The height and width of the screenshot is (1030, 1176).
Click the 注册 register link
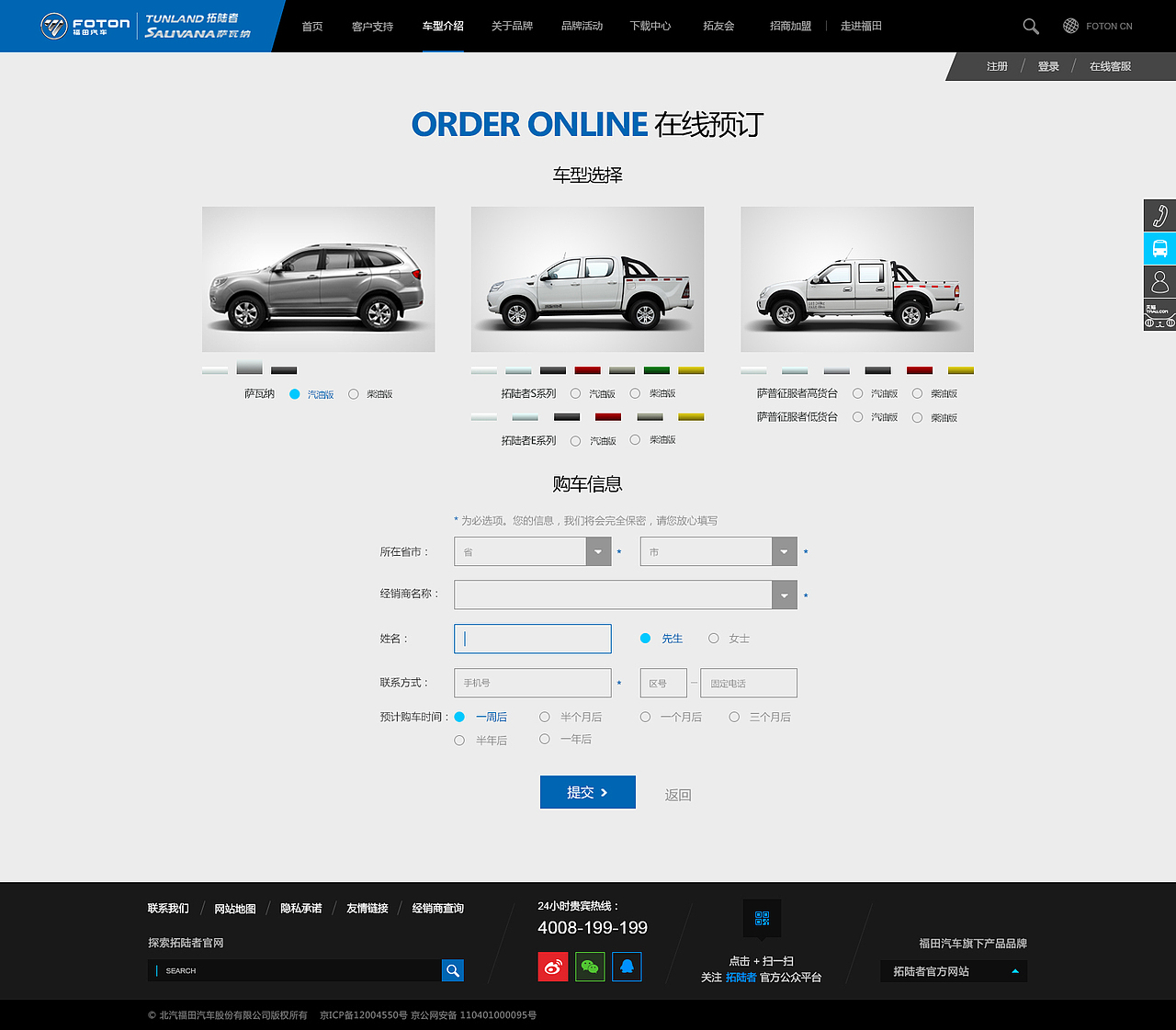[997, 66]
